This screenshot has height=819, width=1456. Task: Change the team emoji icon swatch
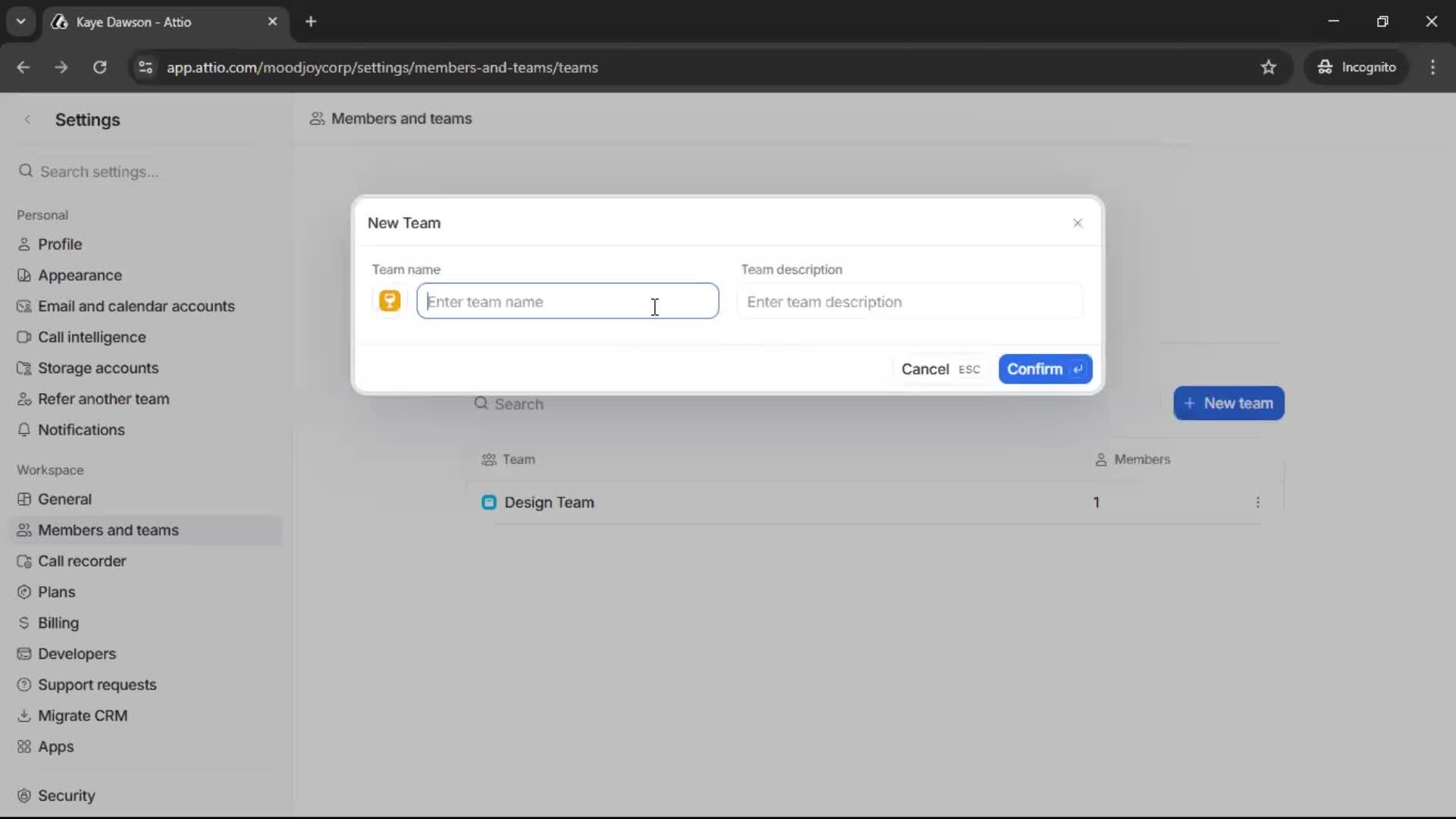[x=390, y=300]
